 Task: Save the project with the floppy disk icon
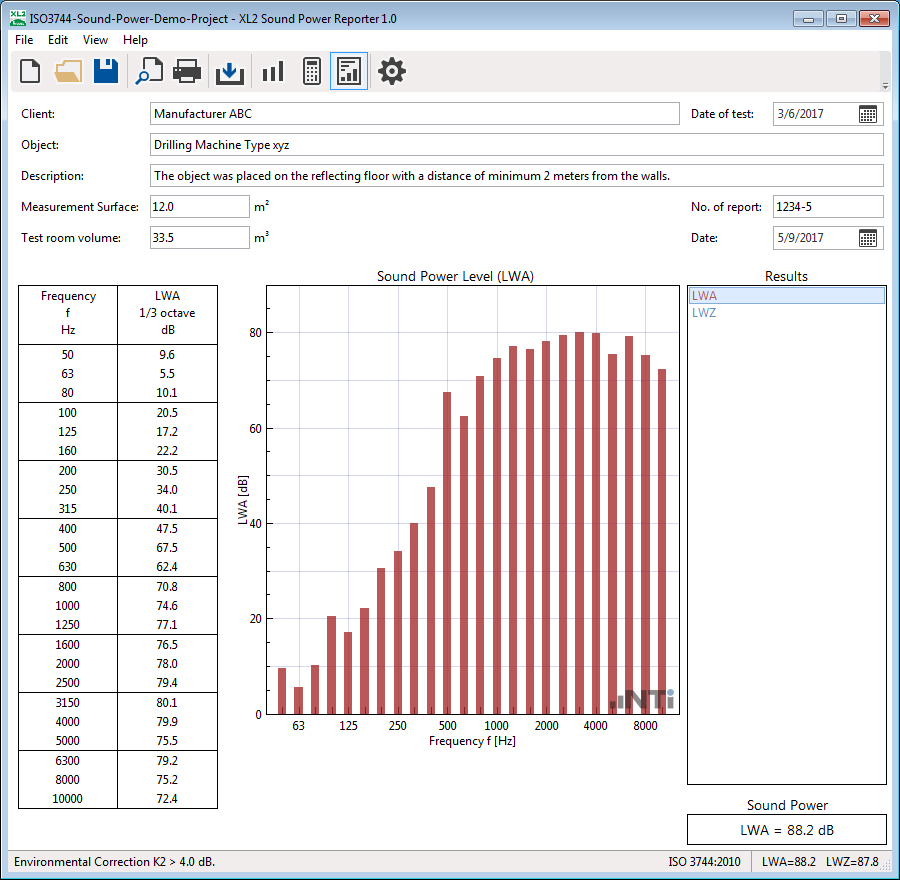106,71
